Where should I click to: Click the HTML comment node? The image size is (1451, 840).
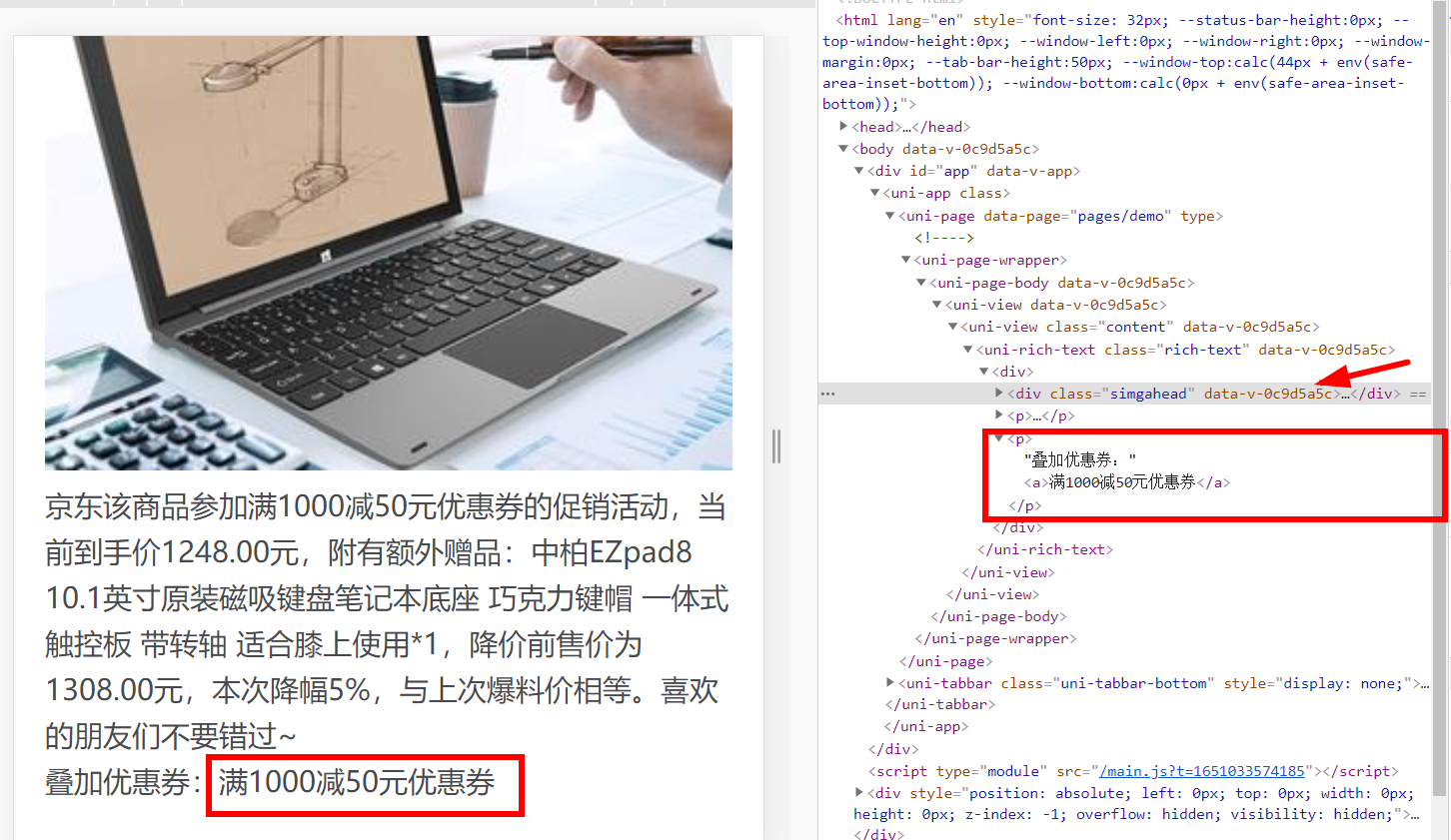[x=944, y=238]
